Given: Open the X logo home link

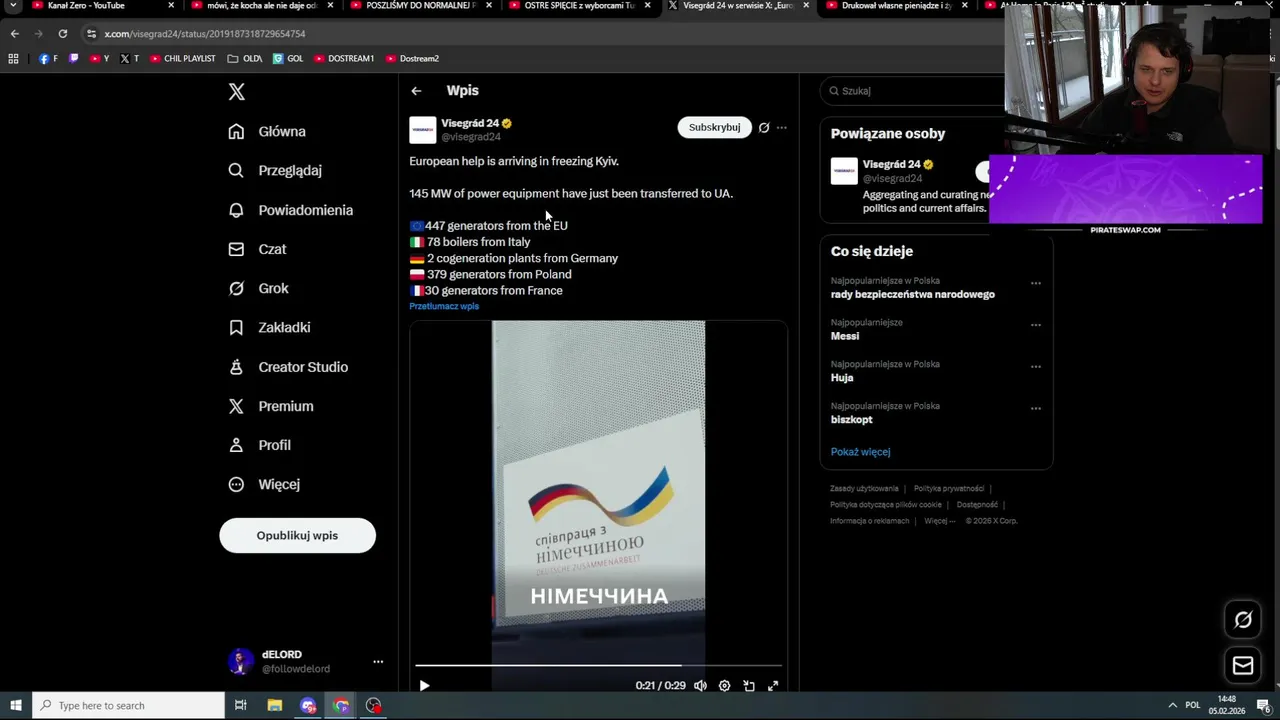Looking at the screenshot, I should (x=236, y=92).
